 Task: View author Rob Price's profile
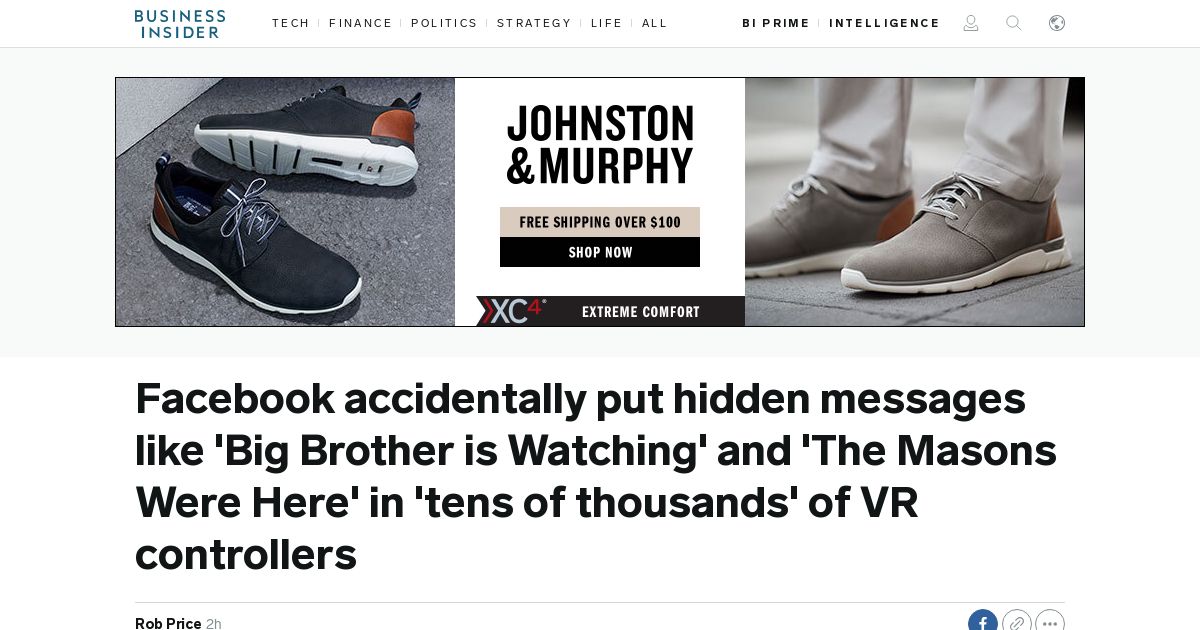pos(168,623)
